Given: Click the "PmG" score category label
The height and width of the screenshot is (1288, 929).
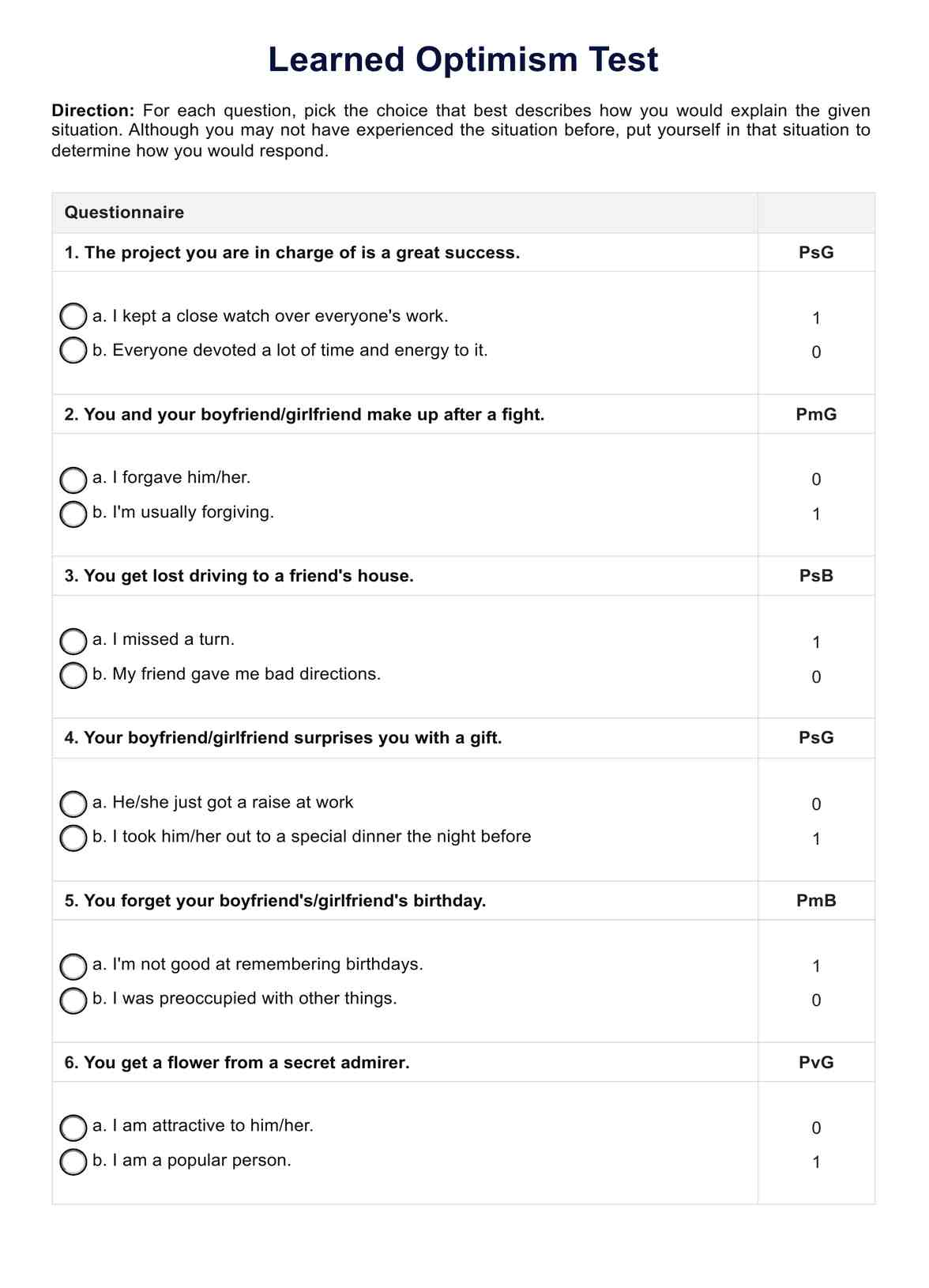Looking at the screenshot, I should pos(816,414).
